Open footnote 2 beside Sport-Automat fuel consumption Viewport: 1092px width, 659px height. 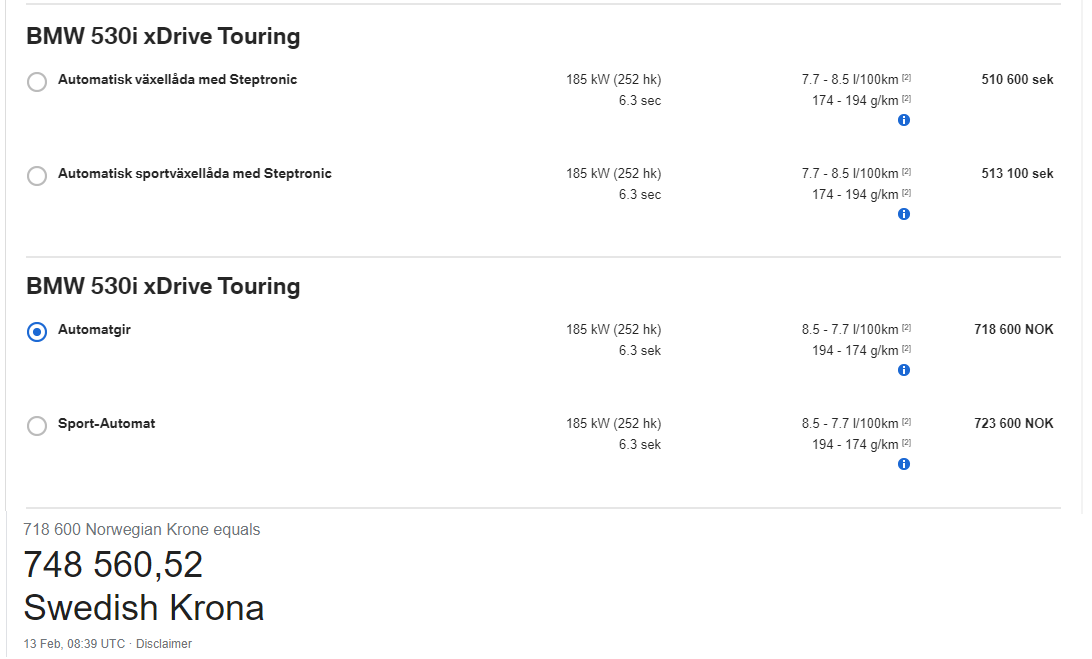(x=906, y=422)
